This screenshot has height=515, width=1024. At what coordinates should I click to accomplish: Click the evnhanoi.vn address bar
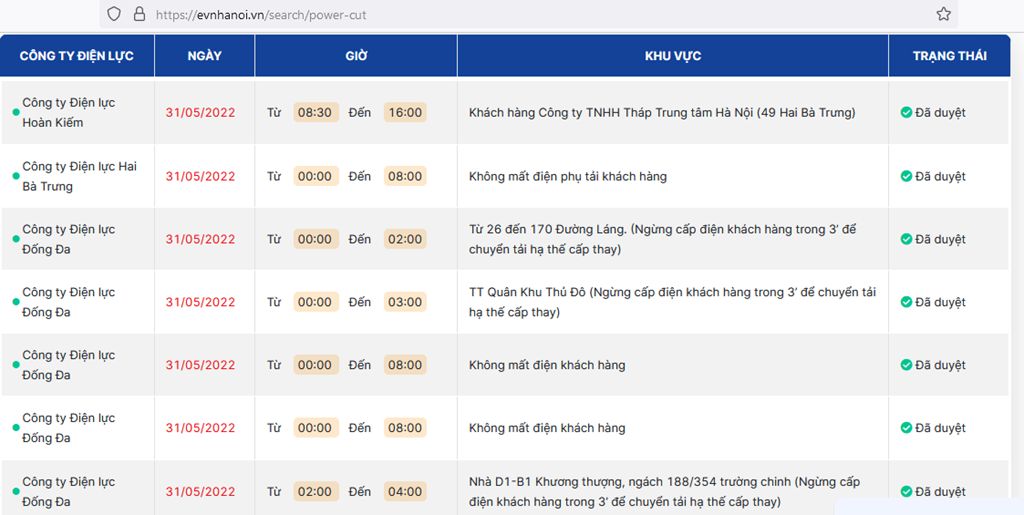click(529, 14)
